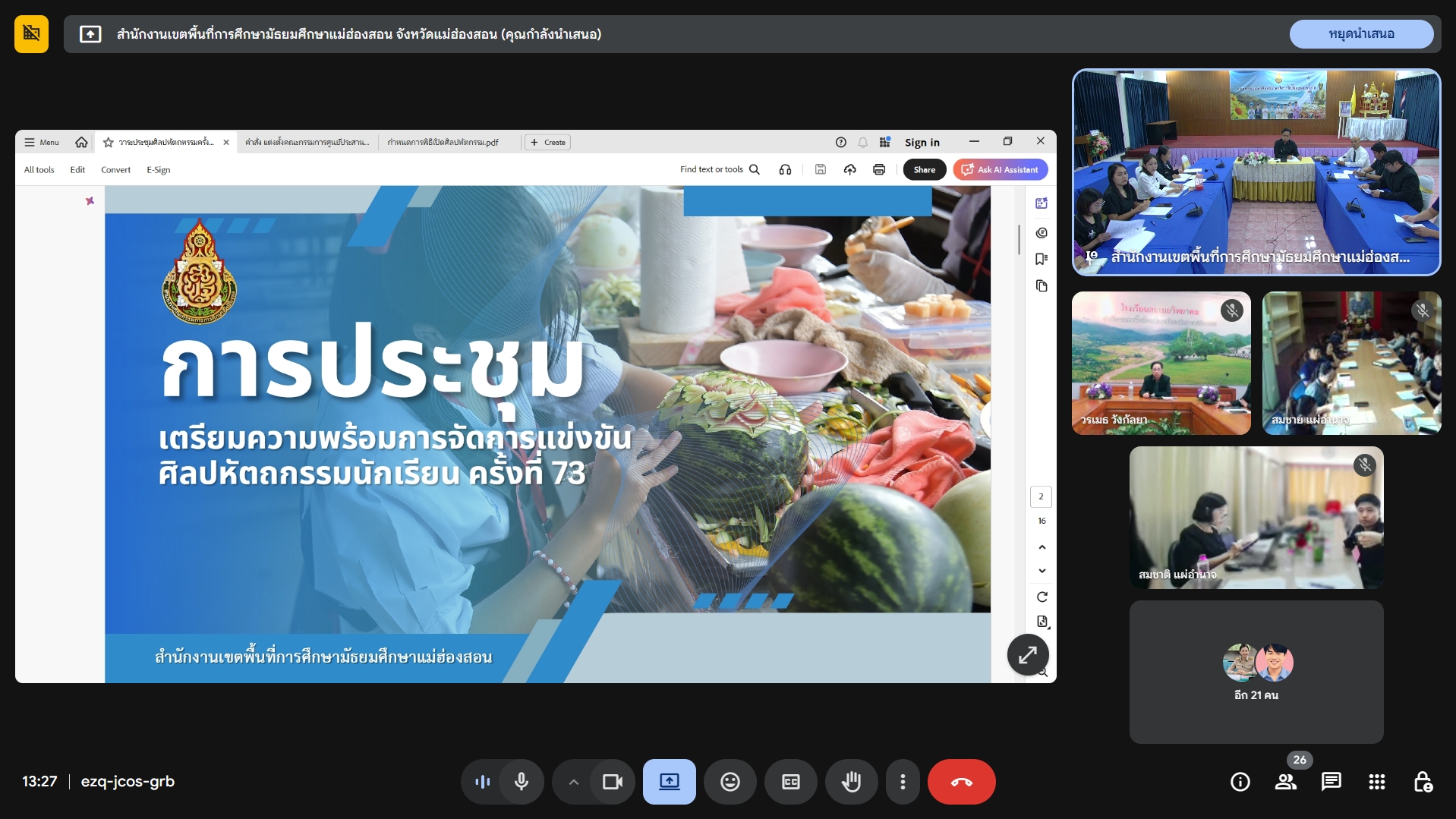Click the Ask AI Assistant button
This screenshot has height=819, width=1456.
[1000, 170]
